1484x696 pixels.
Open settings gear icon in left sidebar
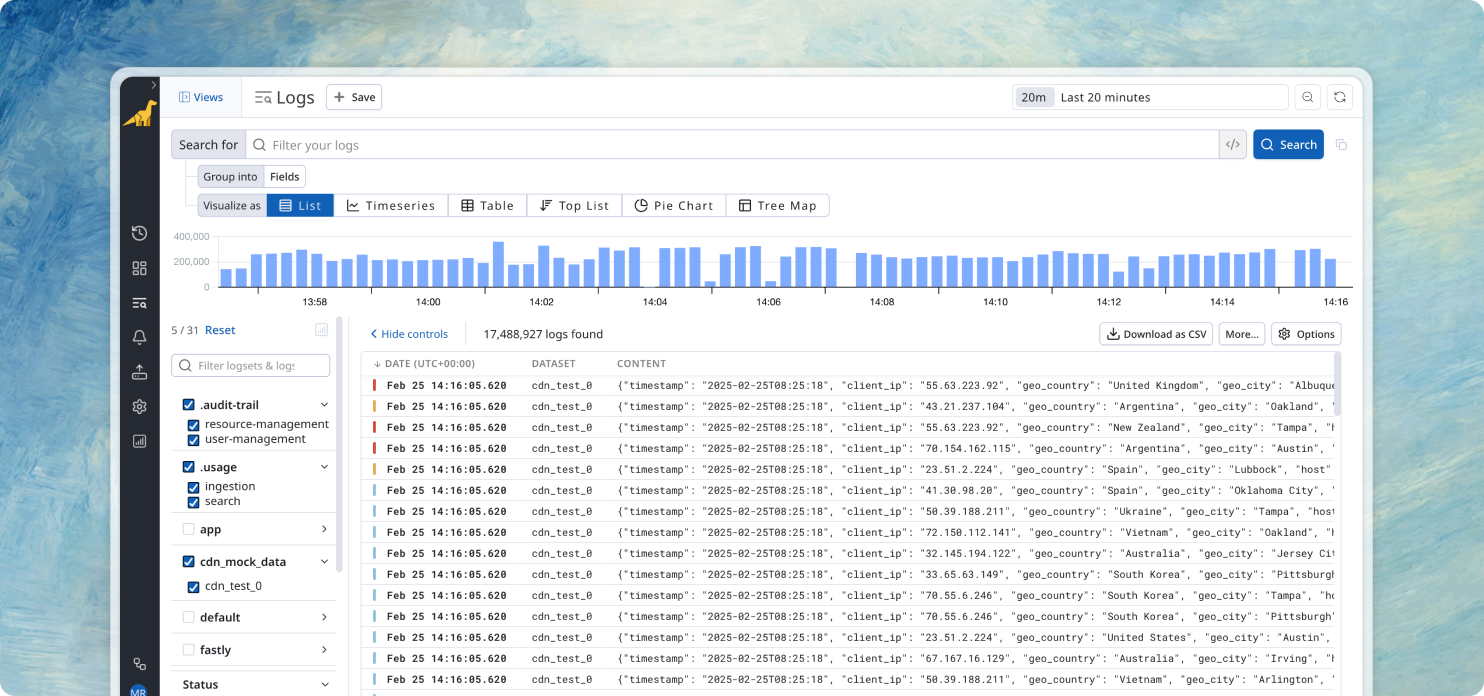(139, 407)
